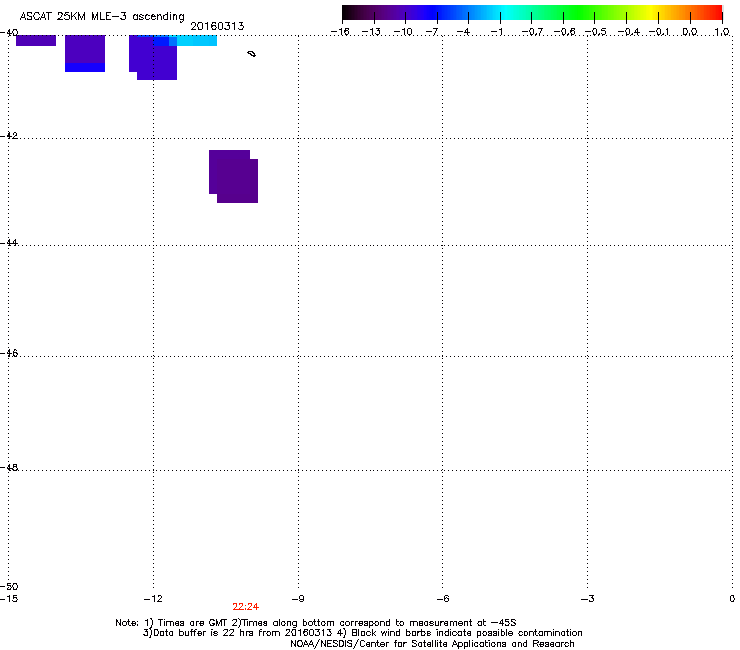Click the small black wind barb symbol

(252, 54)
